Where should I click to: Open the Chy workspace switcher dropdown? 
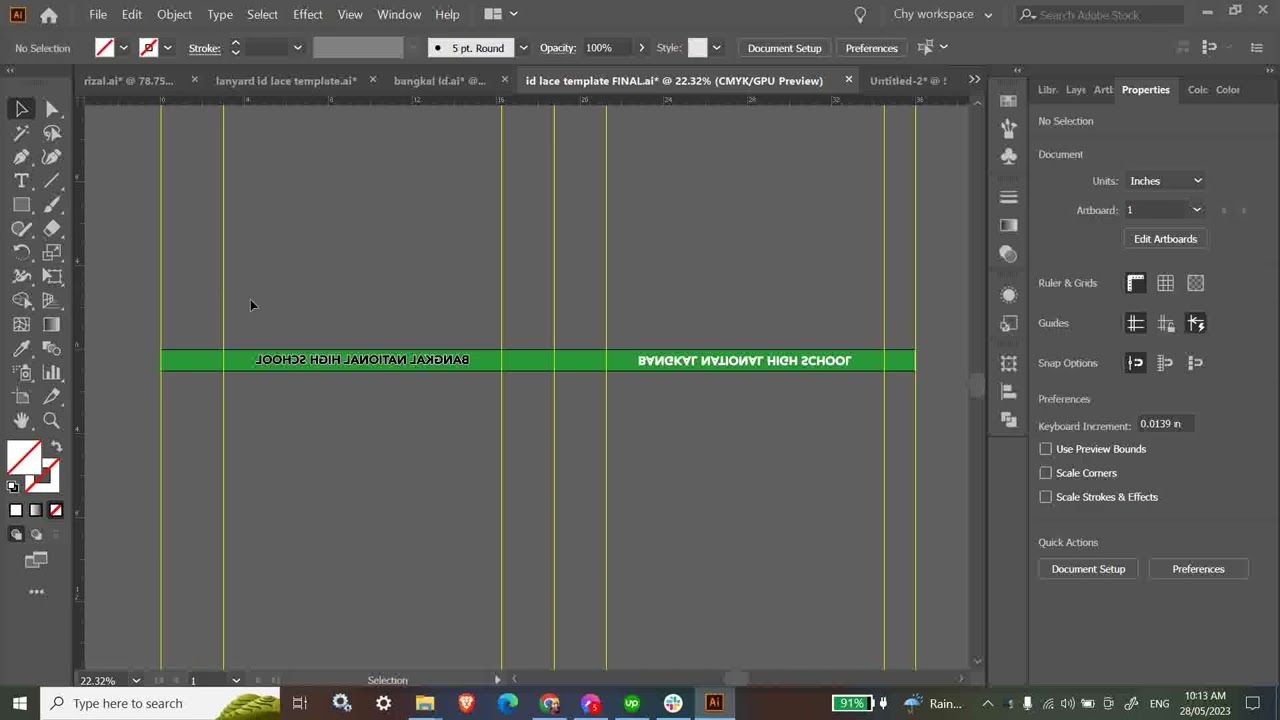point(943,14)
